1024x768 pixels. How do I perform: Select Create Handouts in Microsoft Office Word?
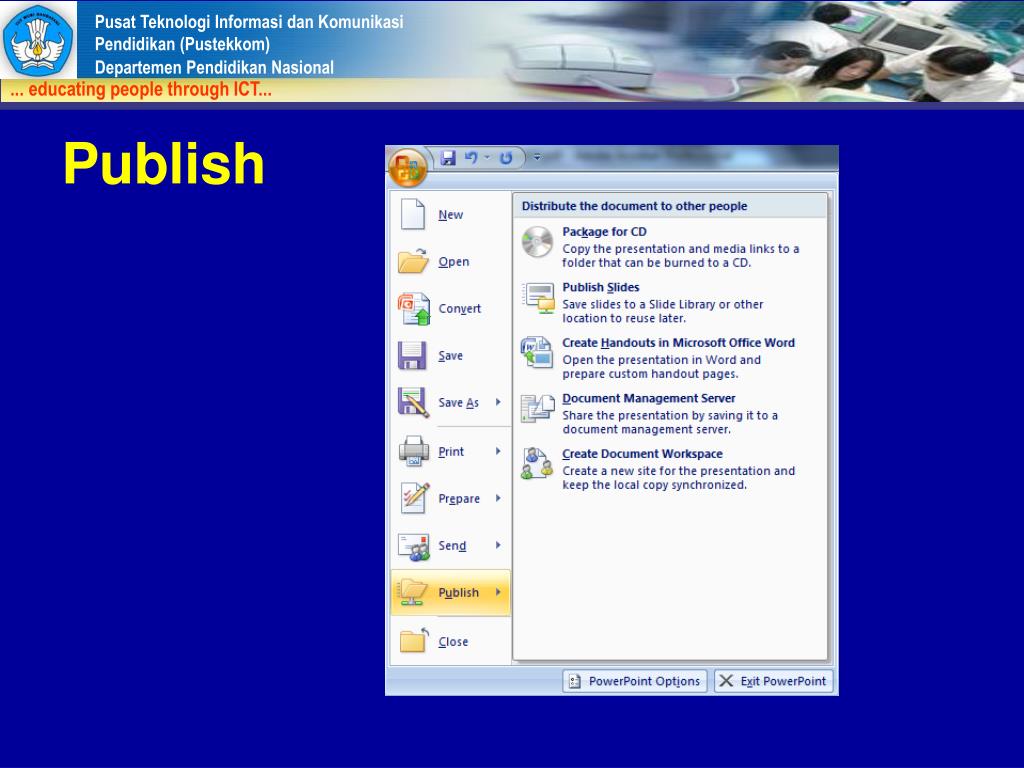pos(679,343)
